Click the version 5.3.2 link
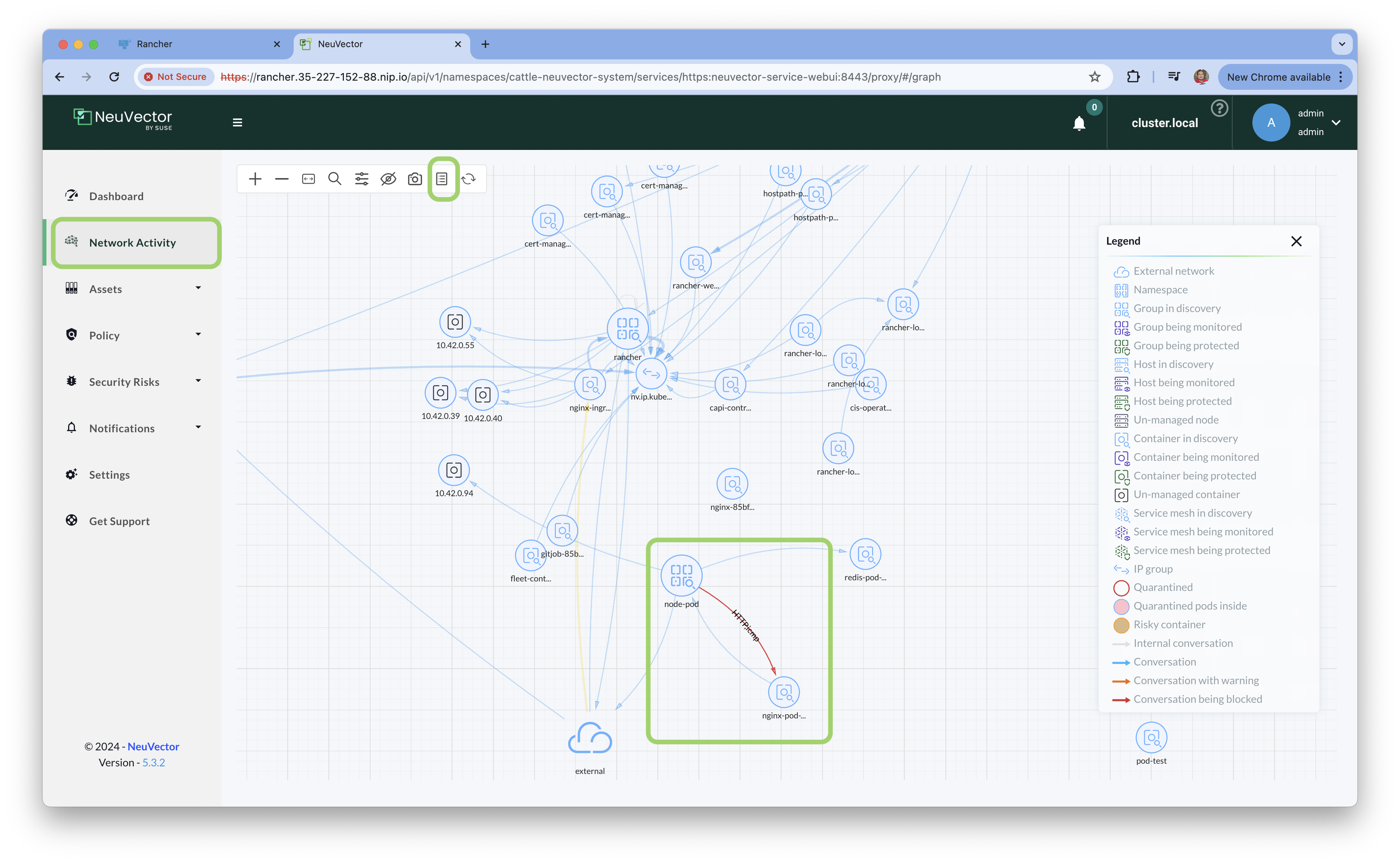This screenshot has width=1400, height=863. click(153, 763)
